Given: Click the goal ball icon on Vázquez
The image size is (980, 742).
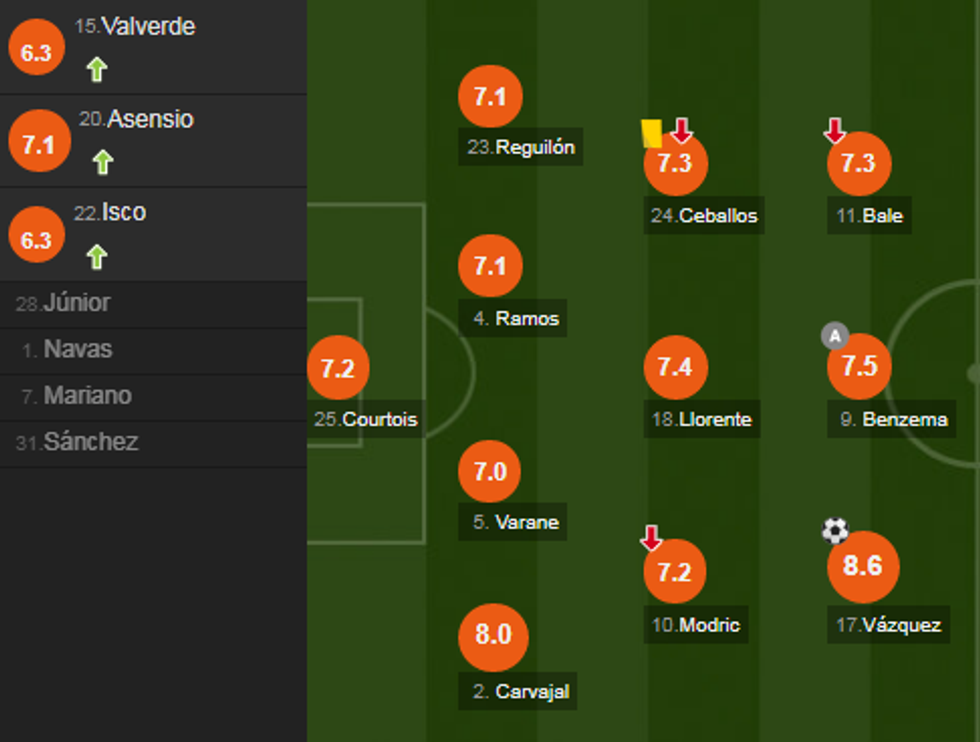Looking at the screenshot, I should coord(835,530).
